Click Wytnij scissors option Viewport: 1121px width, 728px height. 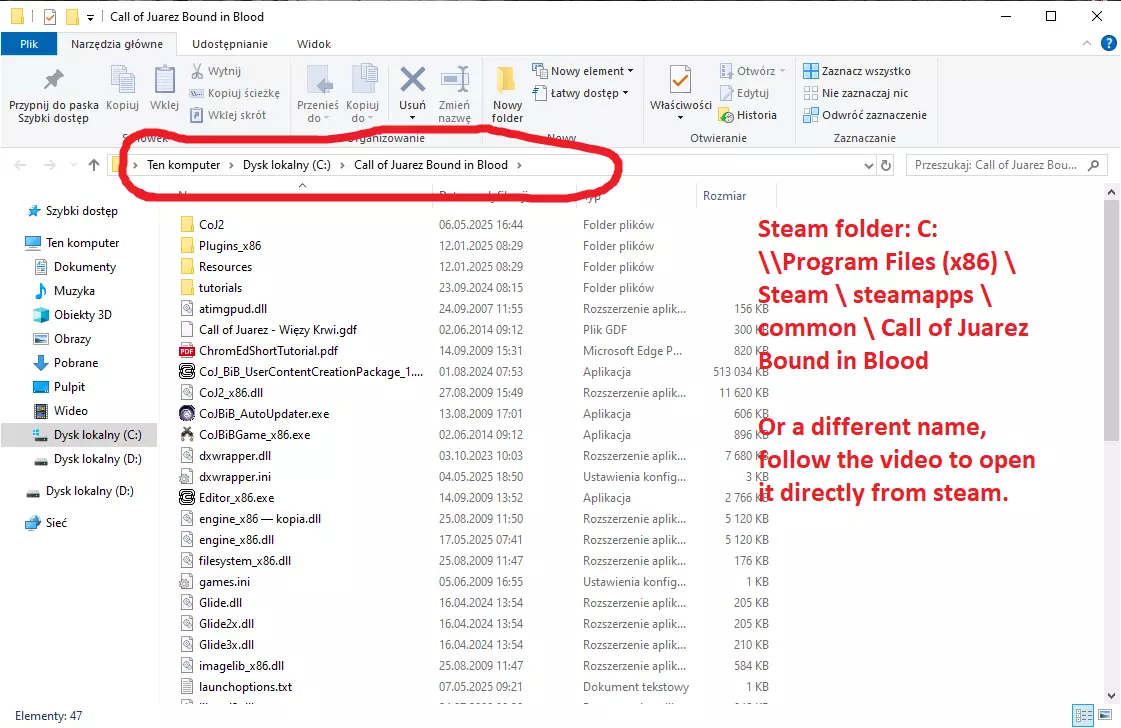[216, 71]
